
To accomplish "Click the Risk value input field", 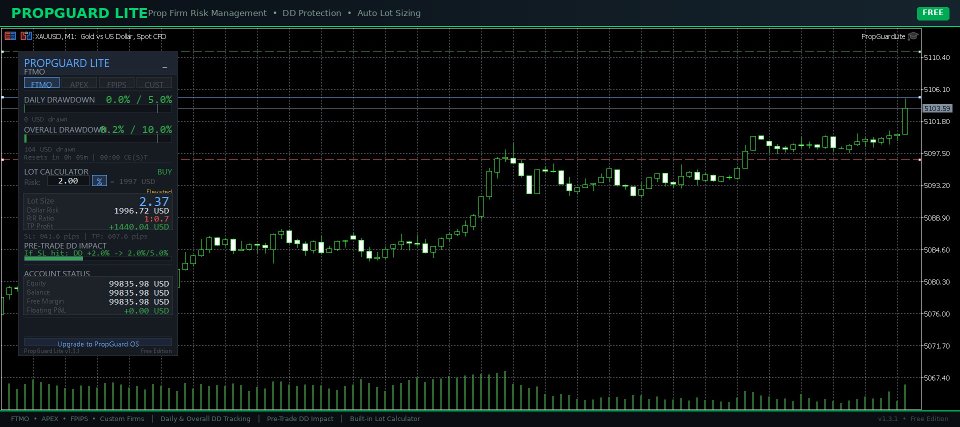I will click(68, 181).
